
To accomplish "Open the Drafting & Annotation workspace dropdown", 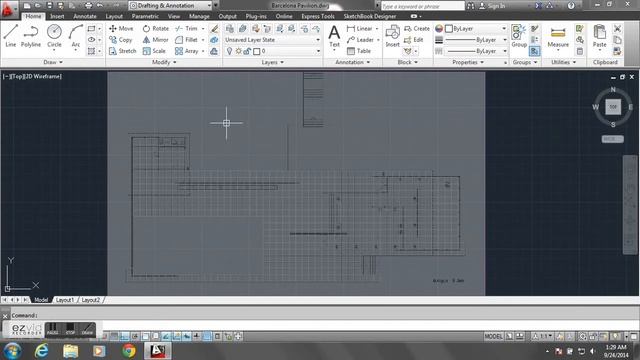I will click(170, 6).
